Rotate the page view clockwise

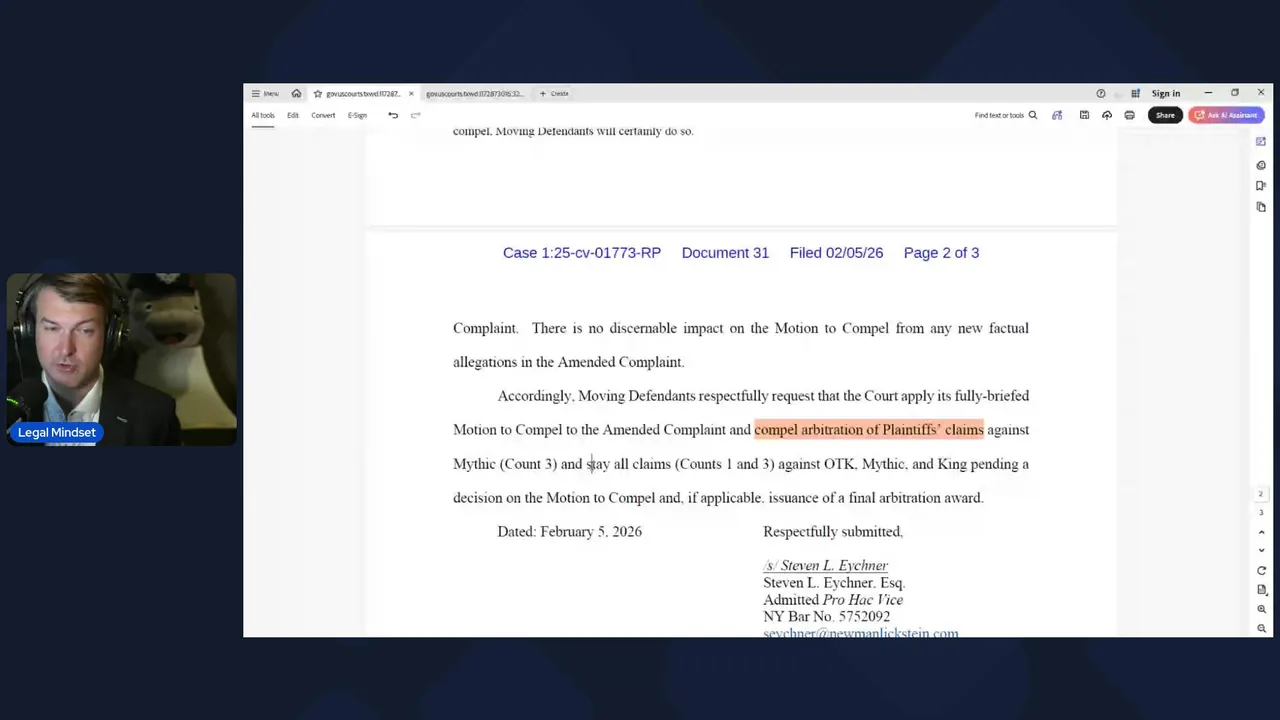click(x=1261, y=571)
